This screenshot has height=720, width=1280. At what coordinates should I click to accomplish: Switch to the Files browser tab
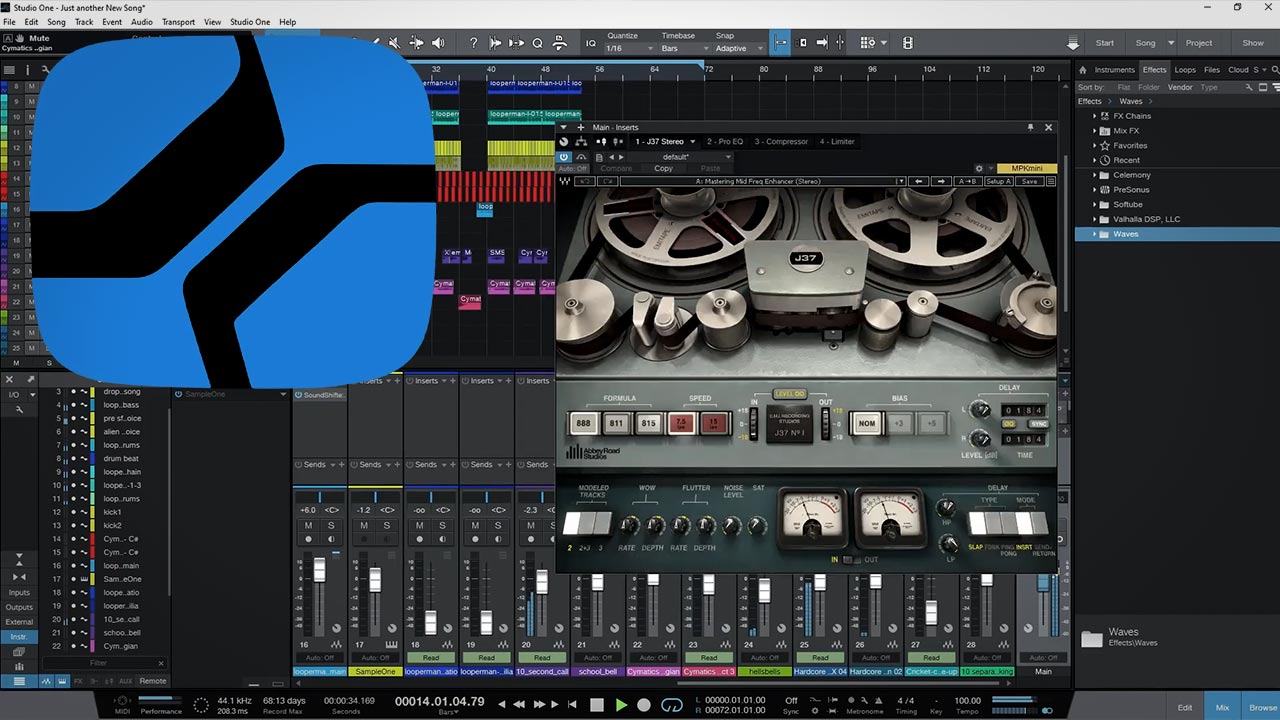pyautogui.click(x=1212, y=70)
